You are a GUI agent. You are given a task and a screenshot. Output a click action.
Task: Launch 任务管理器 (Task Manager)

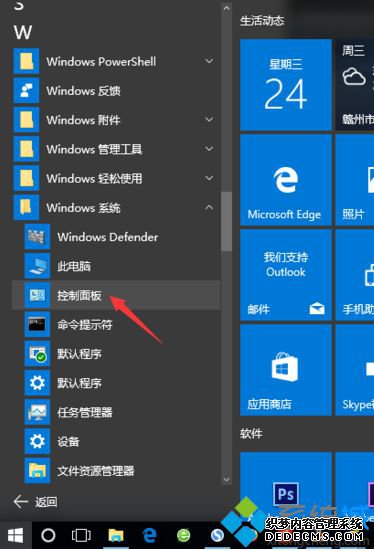click(x=116, y=412)
